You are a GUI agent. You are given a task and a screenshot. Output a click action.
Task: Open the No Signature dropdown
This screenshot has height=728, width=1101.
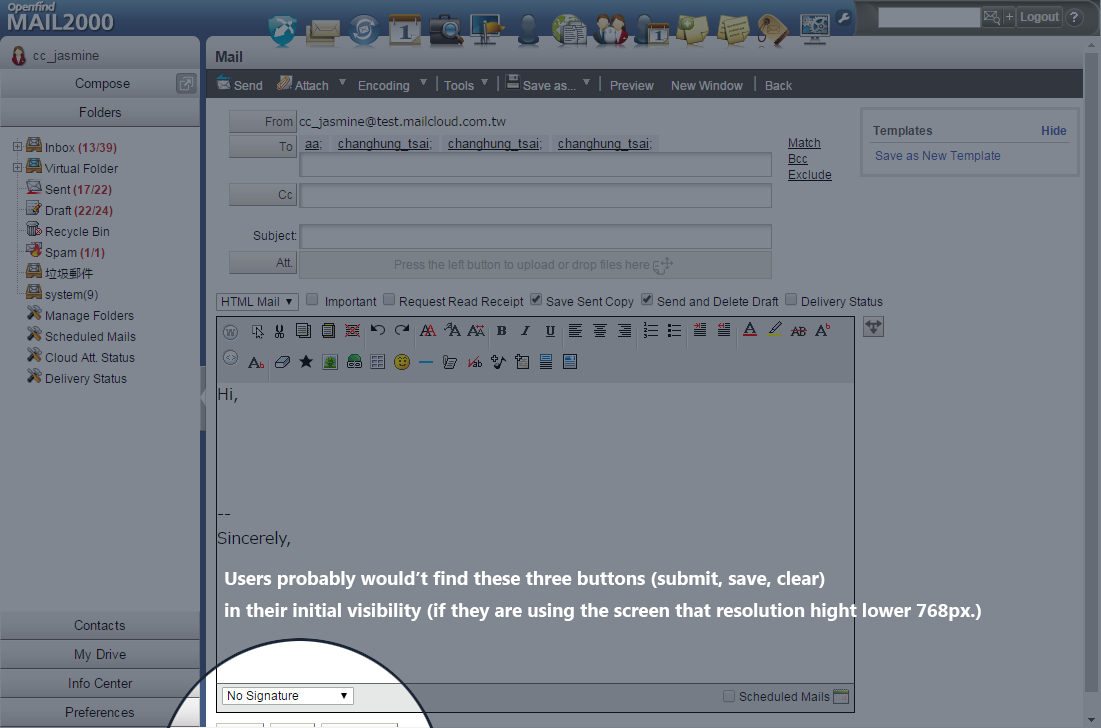tap(287, 696)
